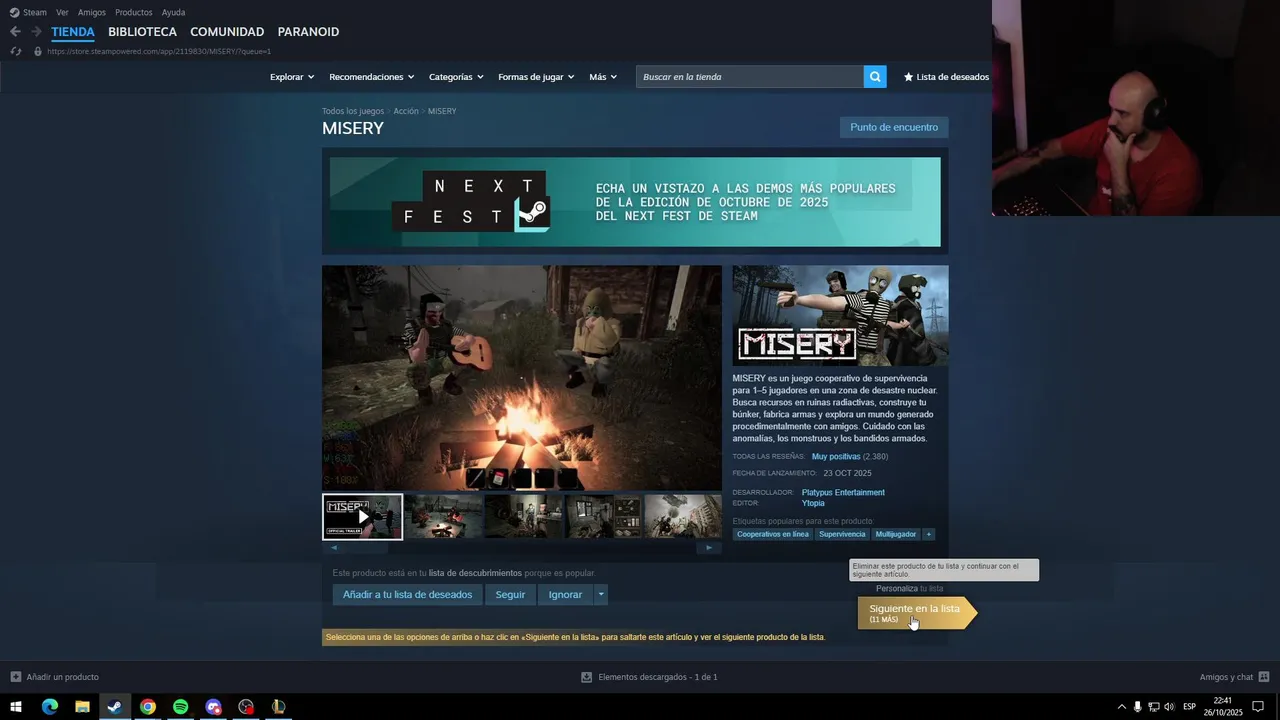
Task: Open the dropdown arrow beside Ignorar
Action: tap(600, 595)
